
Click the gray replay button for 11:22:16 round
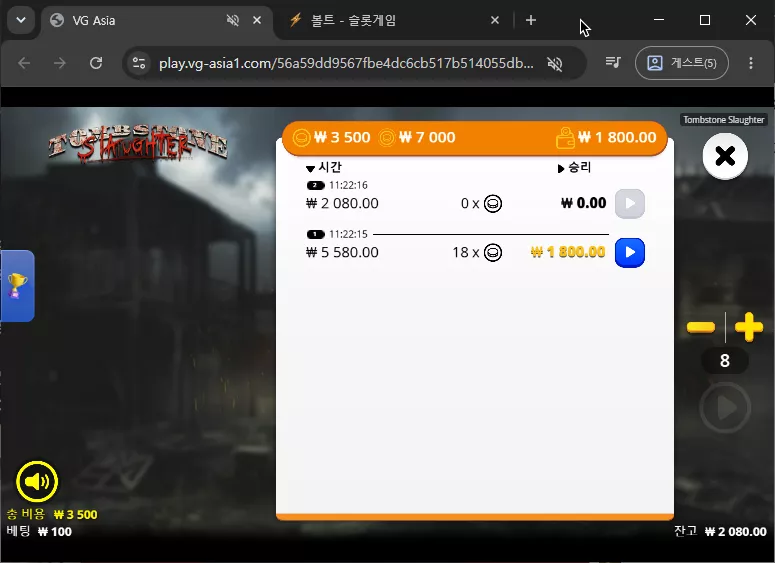630,204
